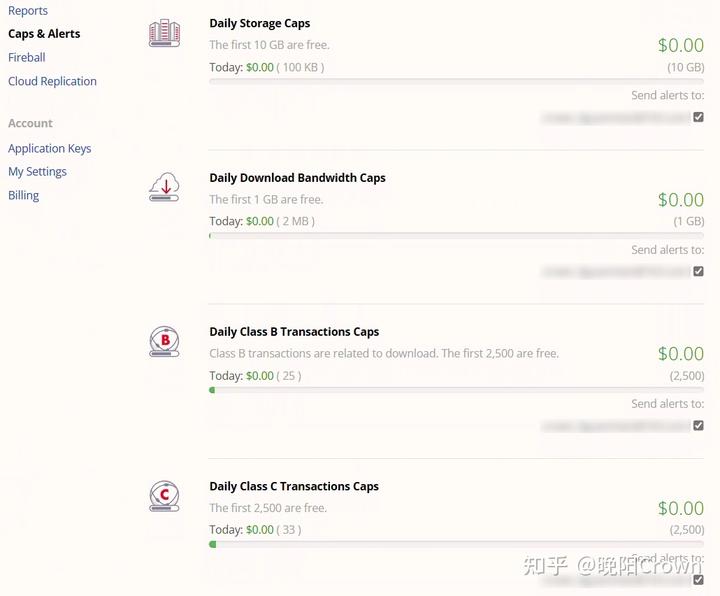Screen dimensions: 720x596
Task: Click the Class C usage progress bar
Action: point(456,544)
